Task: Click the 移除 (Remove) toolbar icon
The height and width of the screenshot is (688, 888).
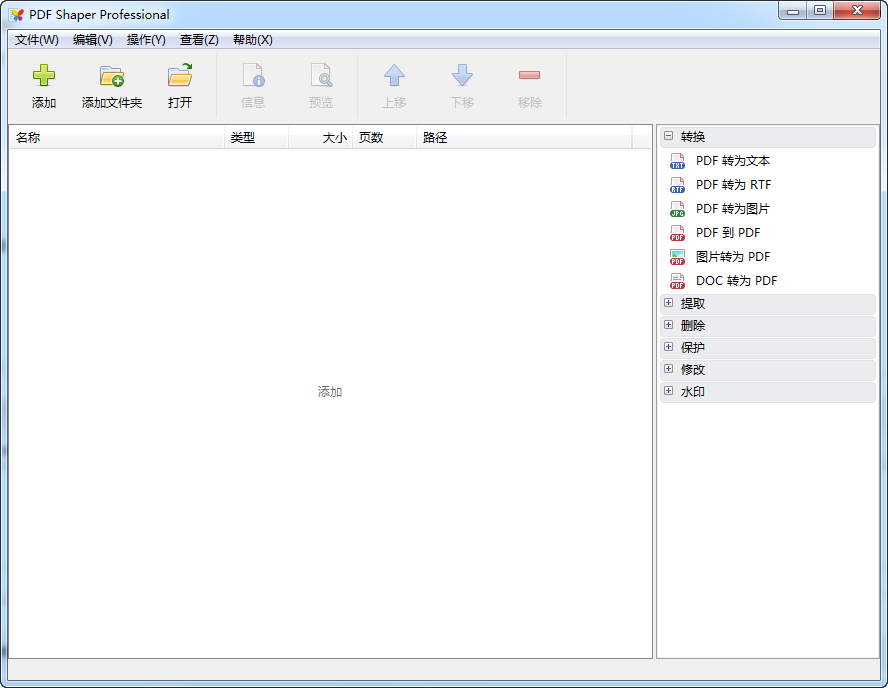Action: [529, 85]
